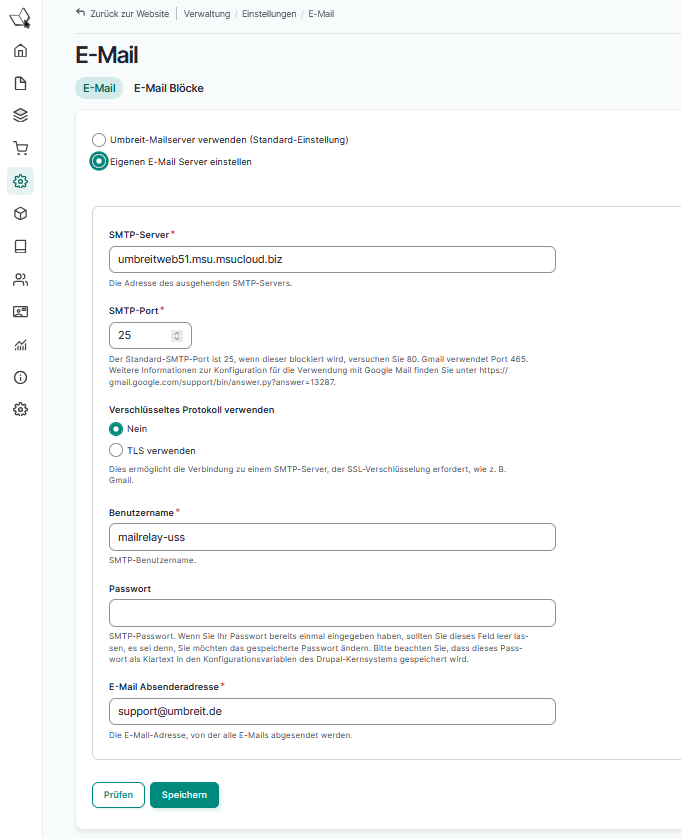Click the info circle sidebar icon

[20, 377]
